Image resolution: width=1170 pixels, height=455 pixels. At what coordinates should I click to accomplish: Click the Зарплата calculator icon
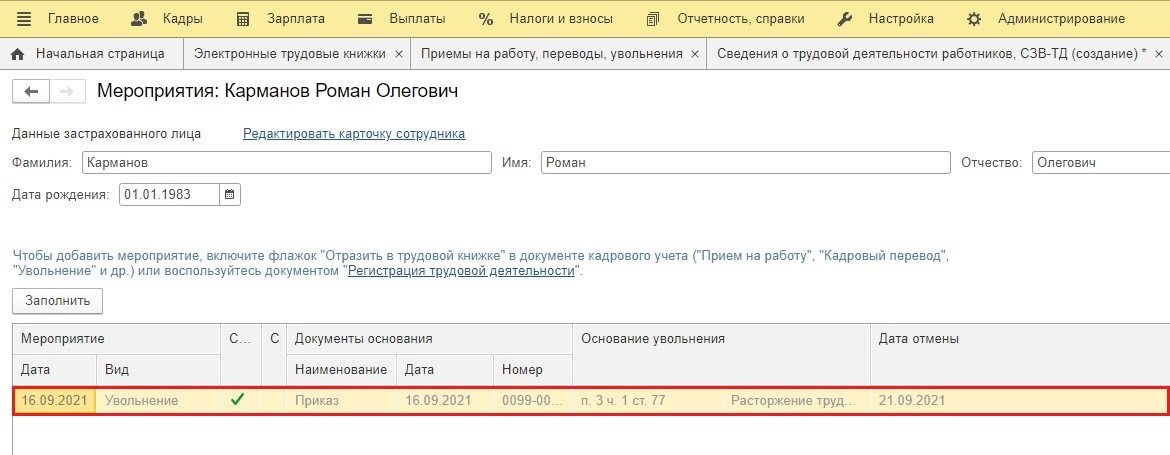243,19
